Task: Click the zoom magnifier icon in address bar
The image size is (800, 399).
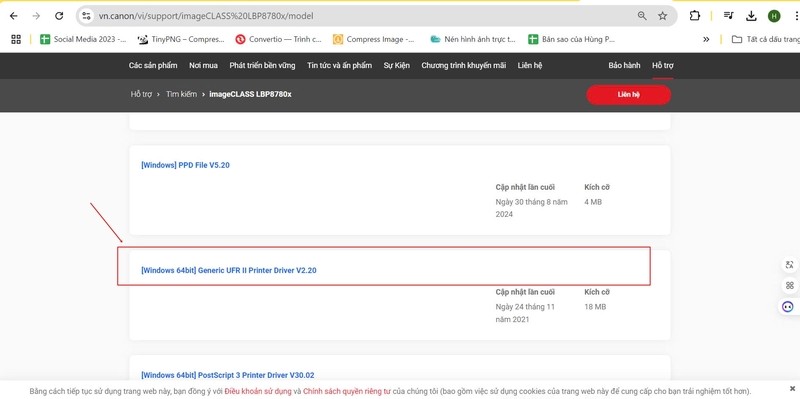Action: pyautogui.click(x=642, y=16)
